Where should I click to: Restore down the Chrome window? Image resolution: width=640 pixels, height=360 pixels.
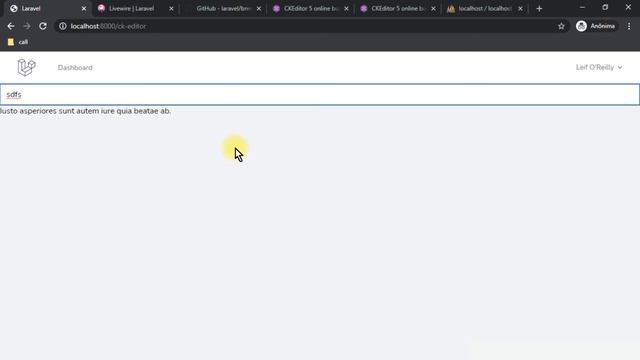pyautogui.click(x=605, y=7)
